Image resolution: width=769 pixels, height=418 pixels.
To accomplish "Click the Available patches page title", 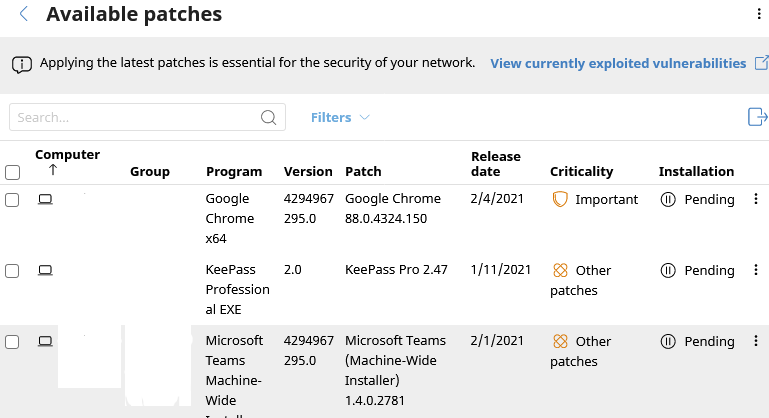I will point(134,14).
